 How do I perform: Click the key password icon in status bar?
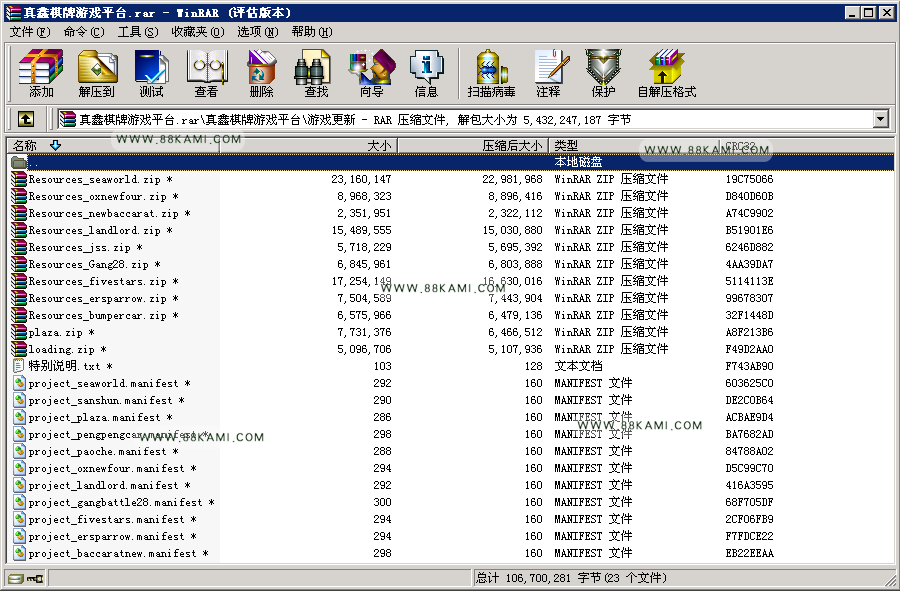(35, 578)
